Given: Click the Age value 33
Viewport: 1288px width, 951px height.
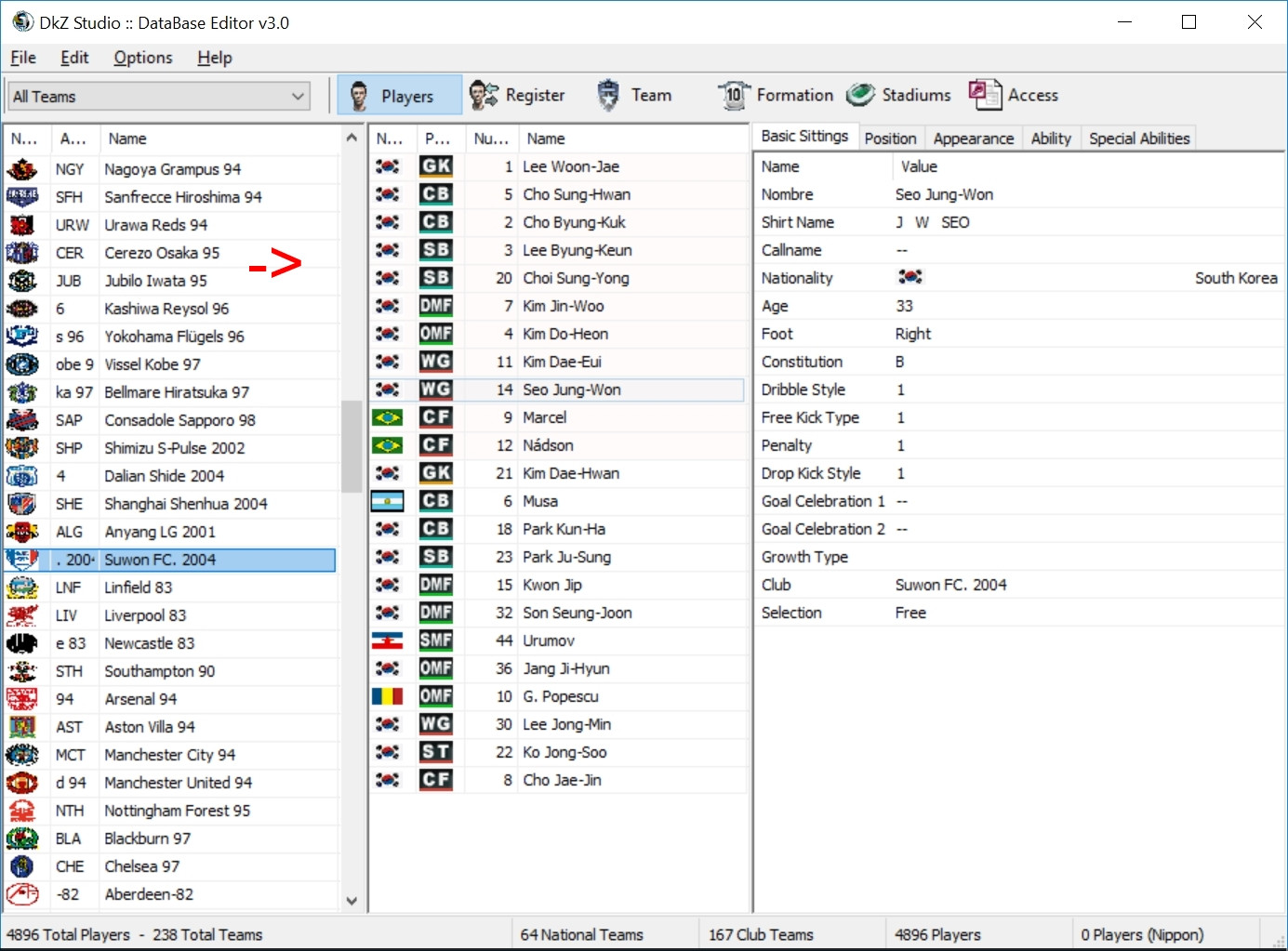Looking at the screenshot, I should click(904, 306).
